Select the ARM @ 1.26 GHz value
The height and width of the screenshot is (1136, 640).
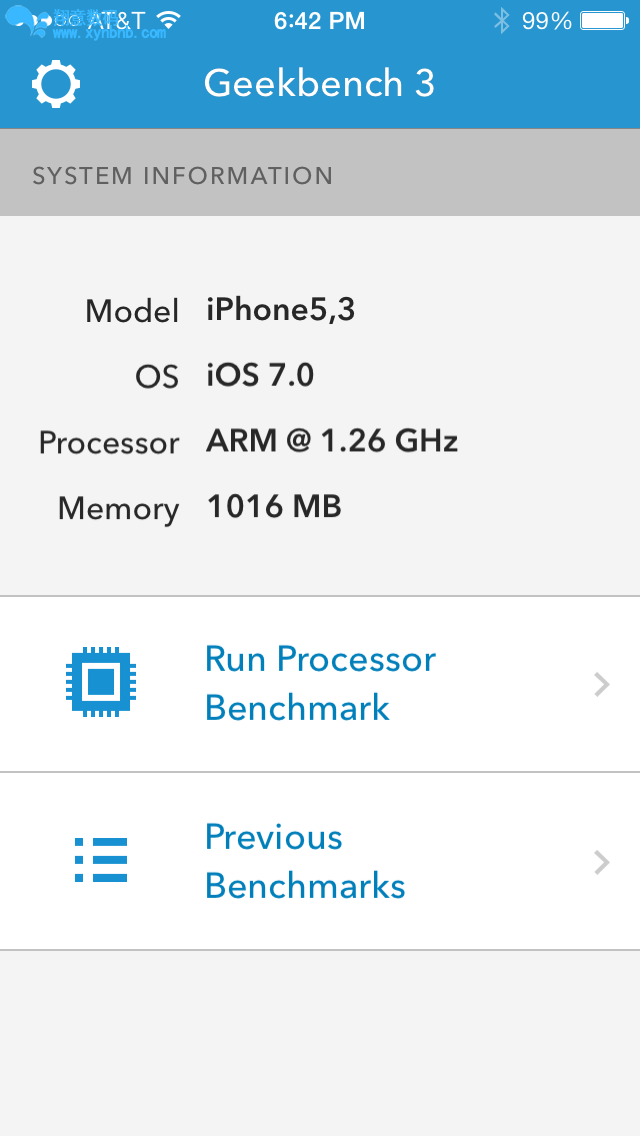[332, 441]
